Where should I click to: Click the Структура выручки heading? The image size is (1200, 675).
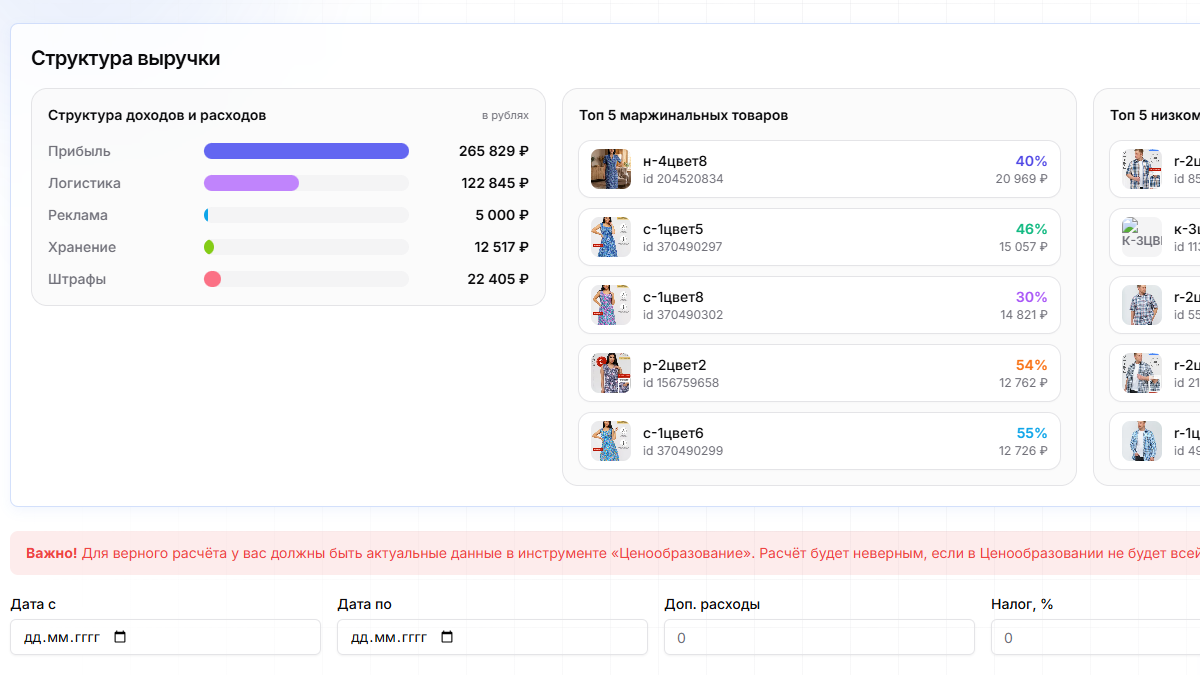click(x=126, y=58)
